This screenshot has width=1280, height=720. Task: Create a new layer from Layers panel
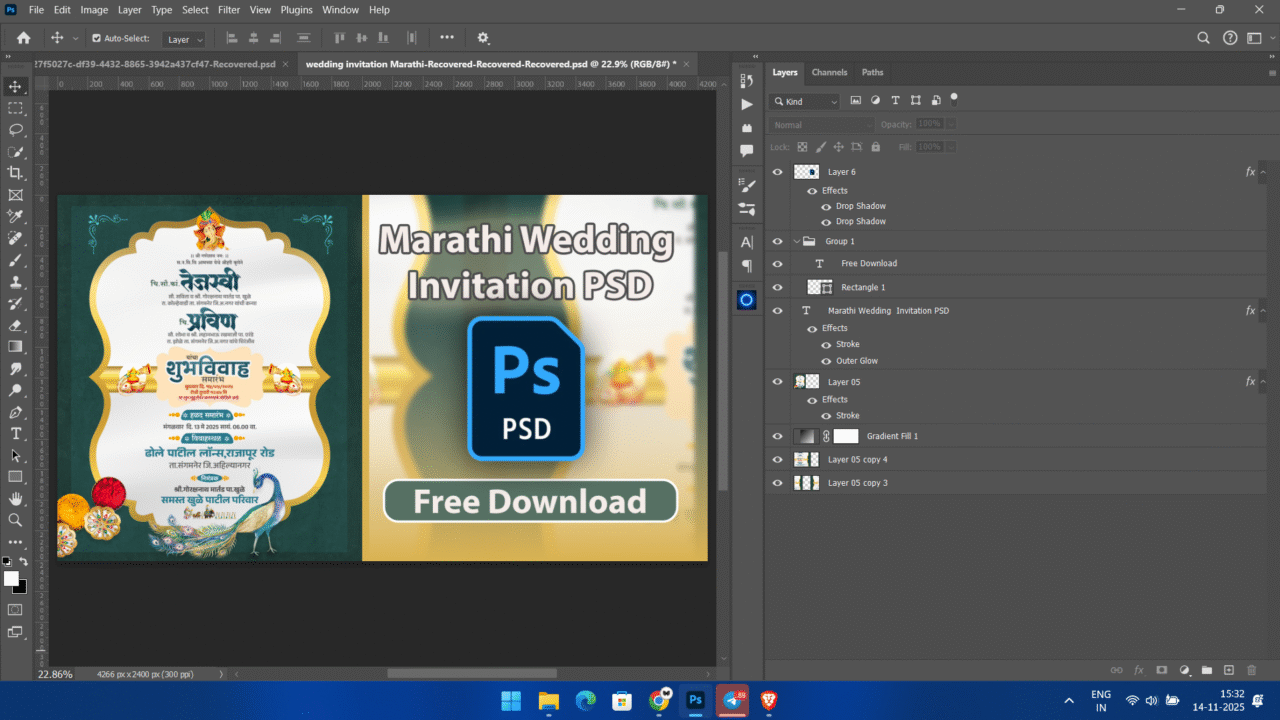click(1229, 670)
